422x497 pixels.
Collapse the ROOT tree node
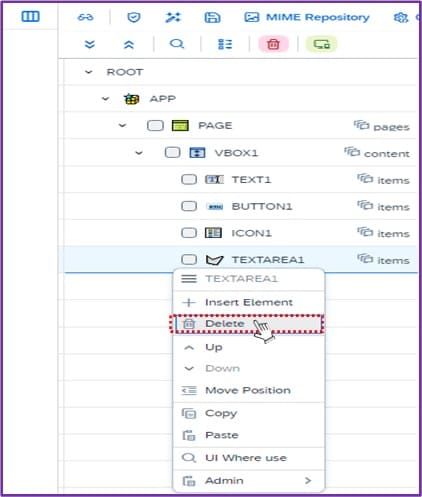(88, 72)
